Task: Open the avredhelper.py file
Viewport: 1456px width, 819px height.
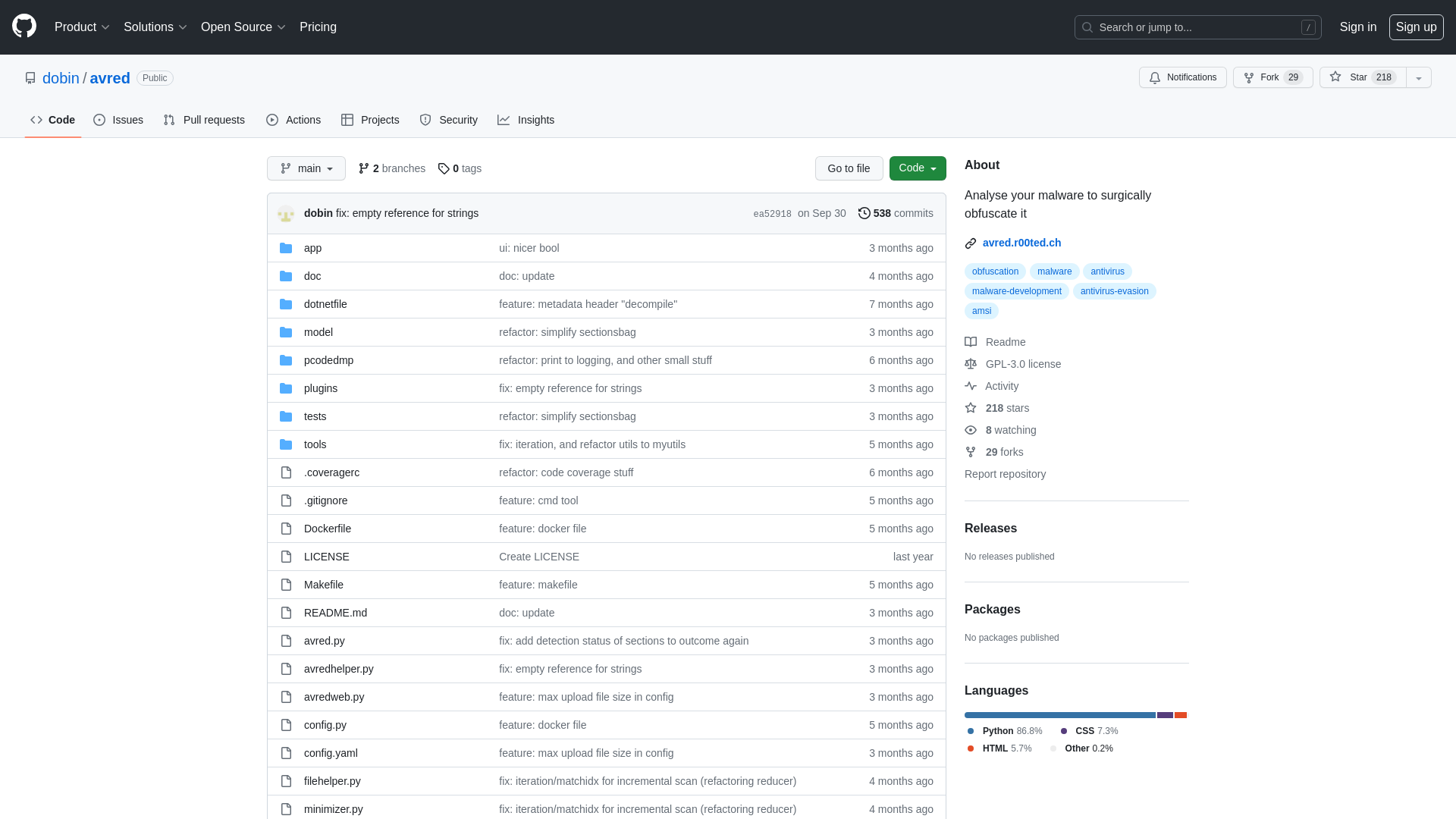Action: (338, 669)
